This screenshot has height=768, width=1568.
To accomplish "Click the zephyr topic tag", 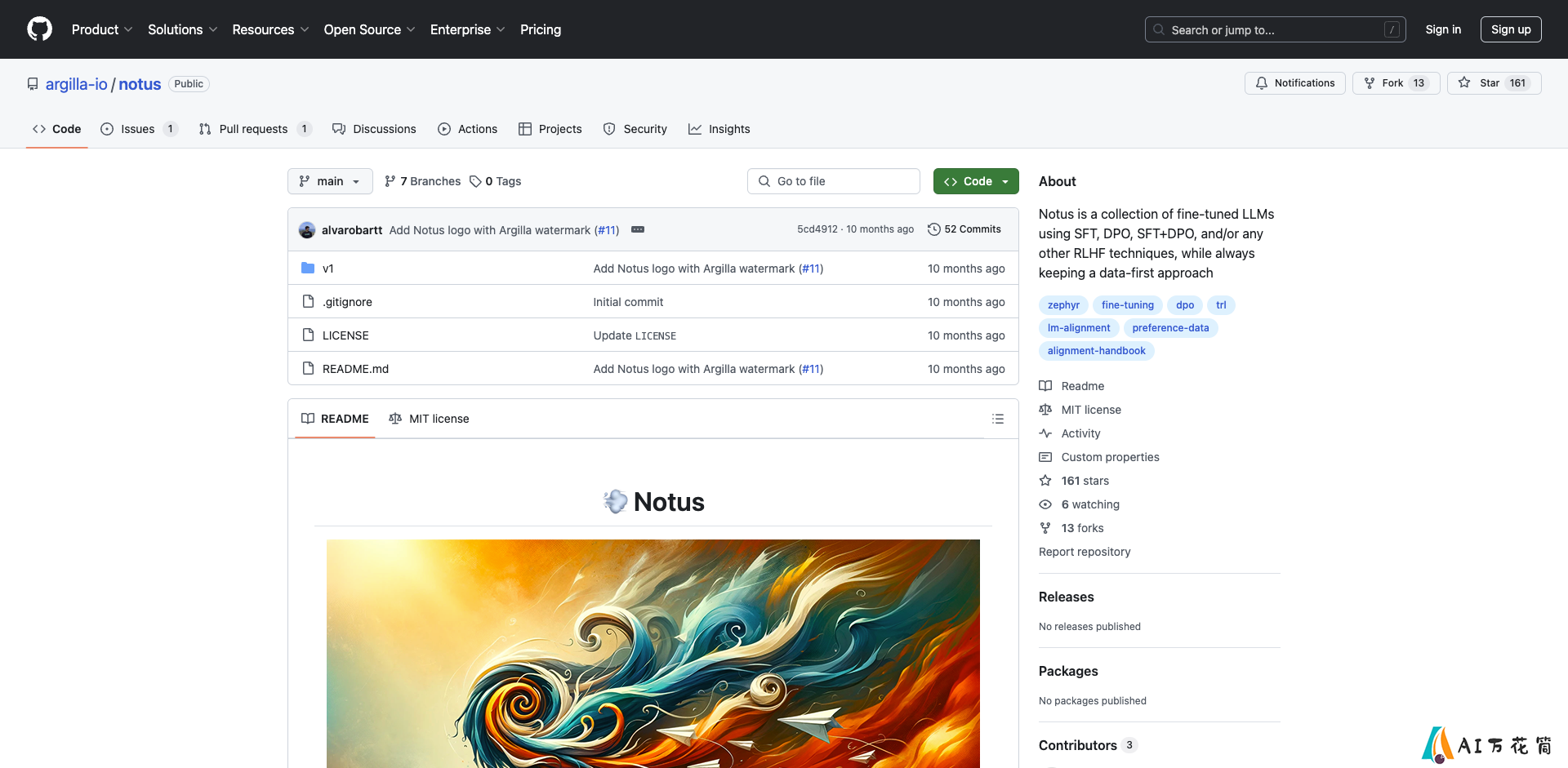I will click(x=1063, y=305).
